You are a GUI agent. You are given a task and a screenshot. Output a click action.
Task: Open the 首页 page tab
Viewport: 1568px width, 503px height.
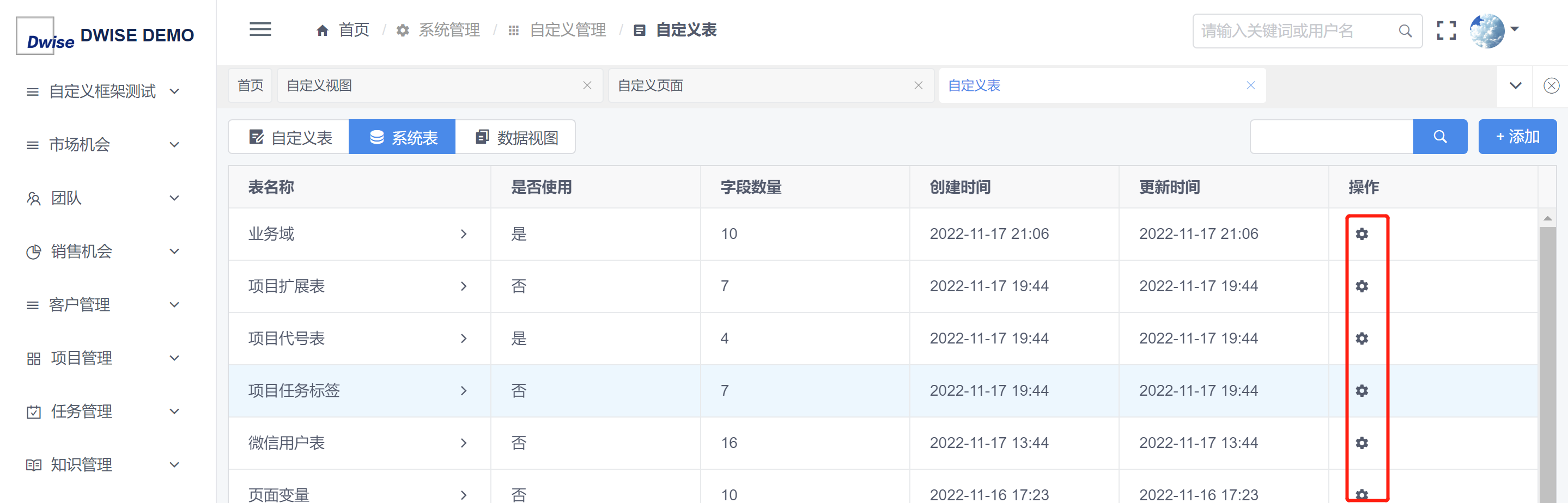(250, 86)
